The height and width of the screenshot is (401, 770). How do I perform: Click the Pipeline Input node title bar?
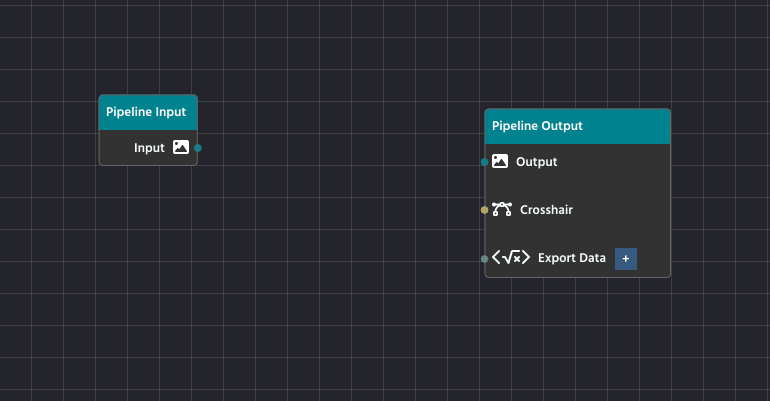coord(148,112)
